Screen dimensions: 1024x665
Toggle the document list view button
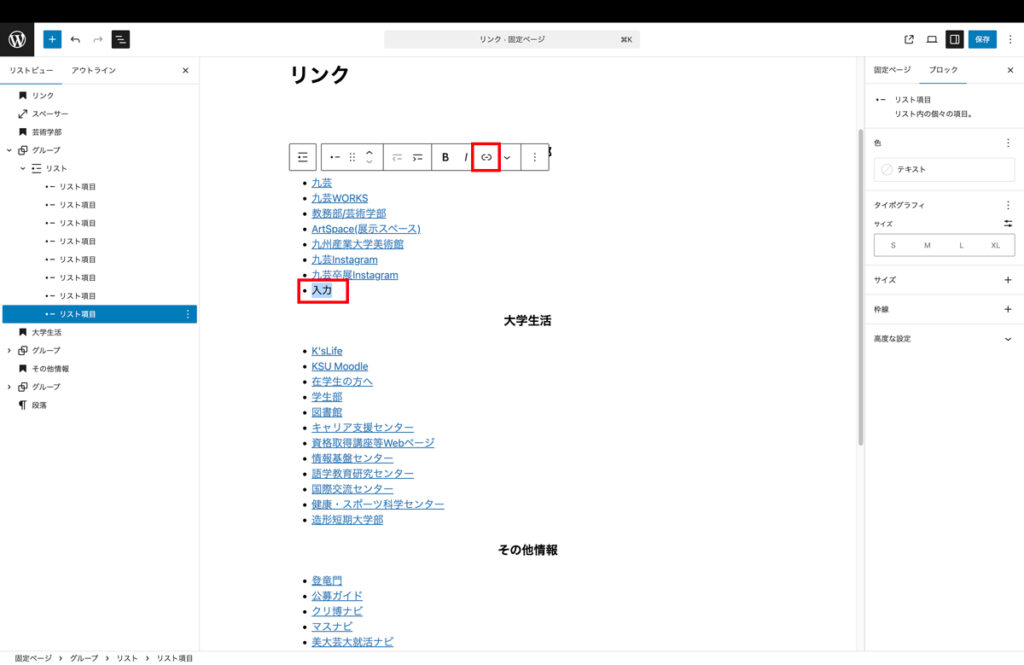point(120,39)
